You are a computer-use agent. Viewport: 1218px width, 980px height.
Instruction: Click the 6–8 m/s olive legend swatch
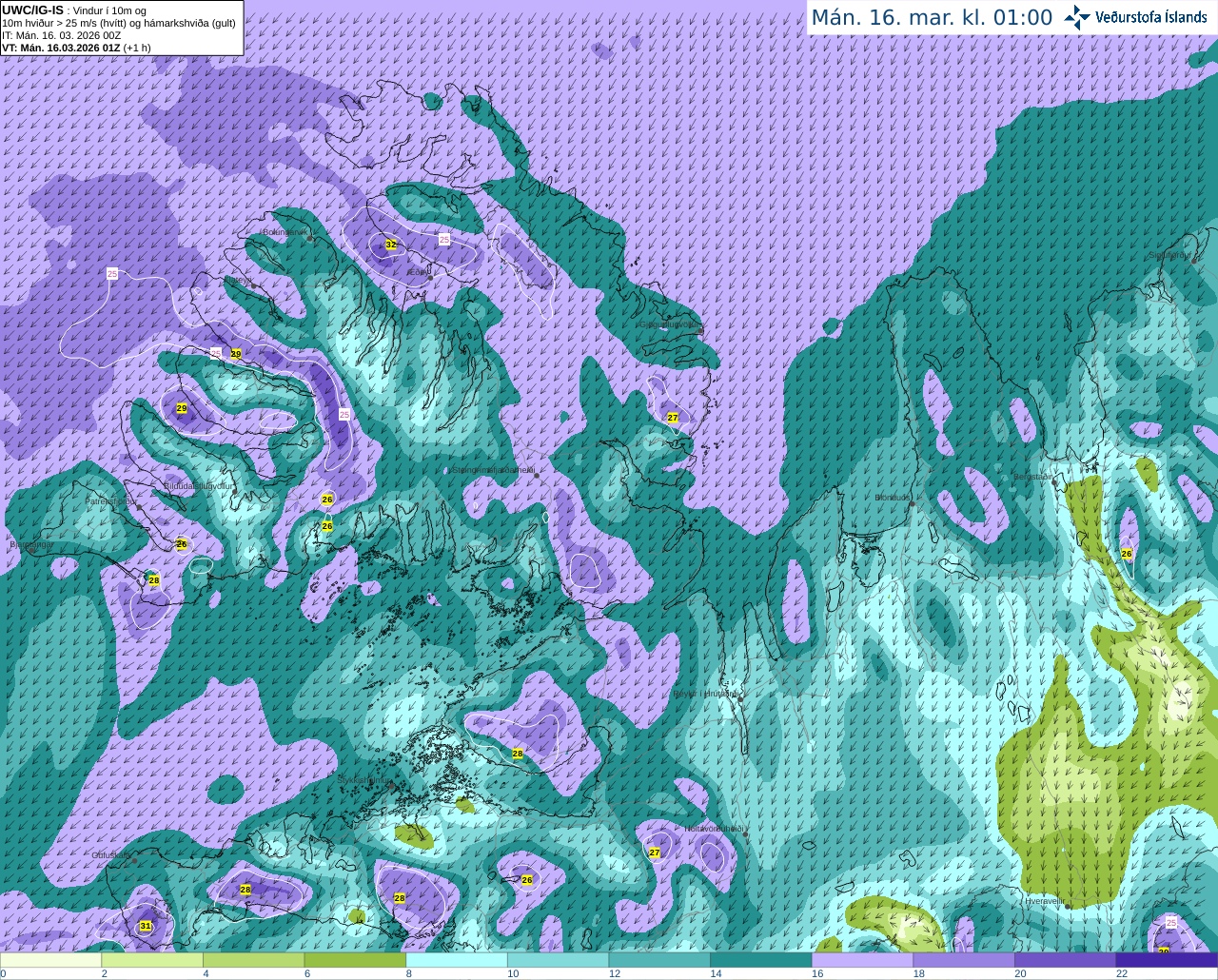pos(355,960)
